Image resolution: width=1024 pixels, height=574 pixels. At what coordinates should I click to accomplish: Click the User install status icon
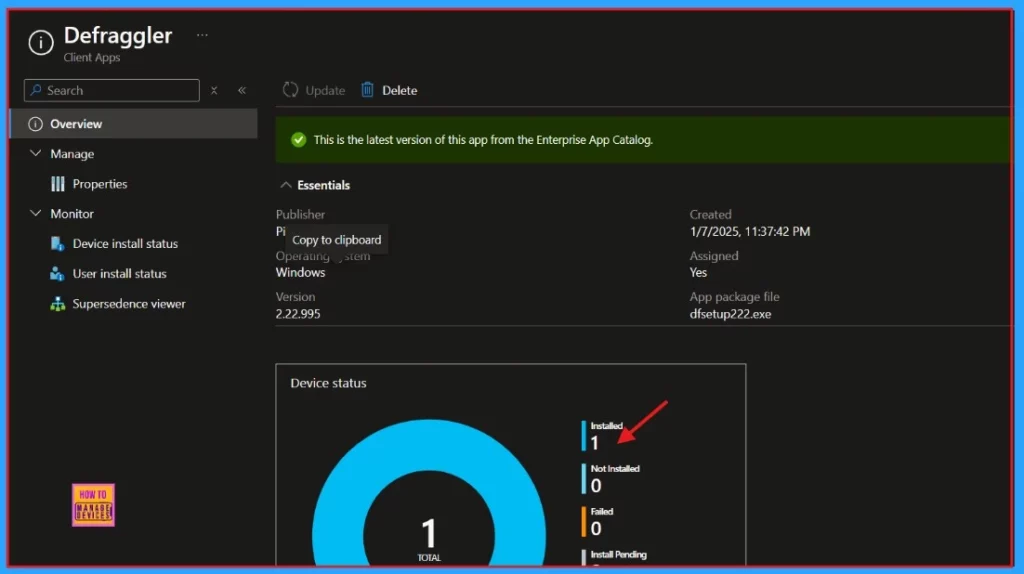(x=57, y=274)
